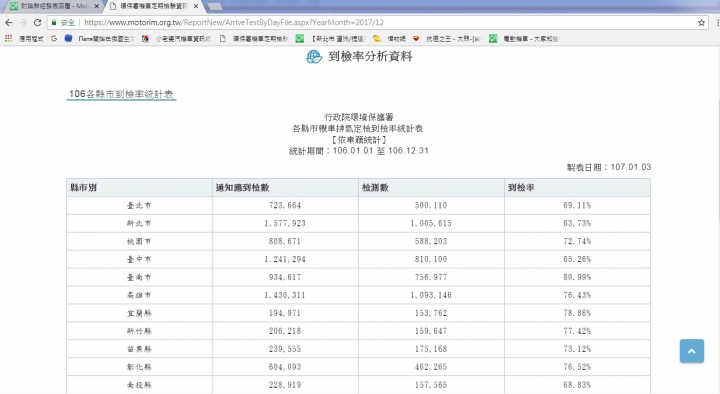720x394 pixels.
Task: Select the 苗栗縣 row label
Action: (139, 349)
